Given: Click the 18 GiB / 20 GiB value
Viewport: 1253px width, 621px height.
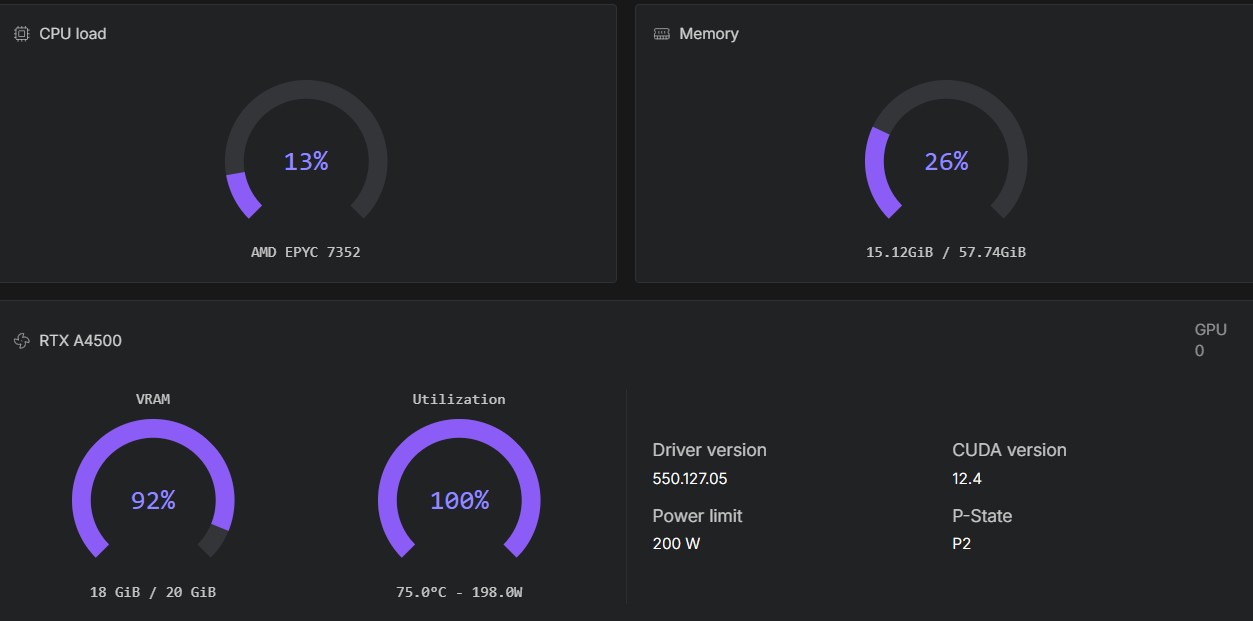Looking at the screenshot, I should tap(153, 592).
